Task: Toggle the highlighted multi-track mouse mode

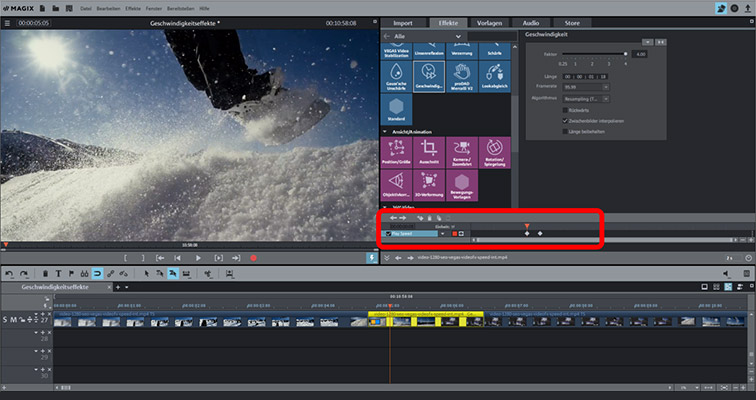Action: click(x=173, y=274)
